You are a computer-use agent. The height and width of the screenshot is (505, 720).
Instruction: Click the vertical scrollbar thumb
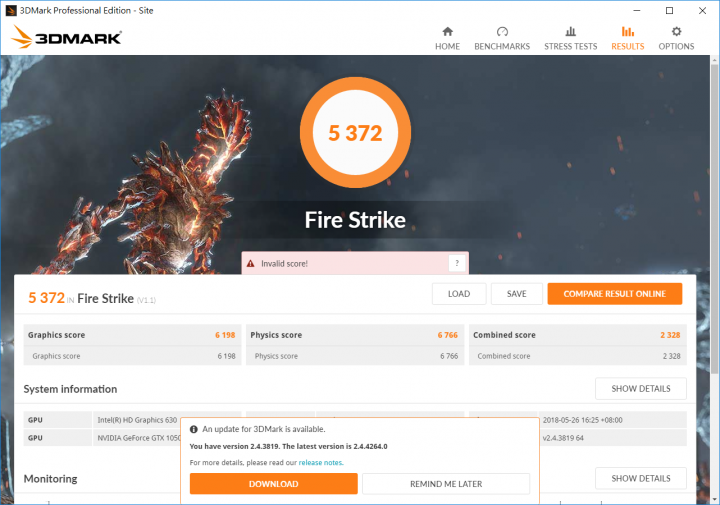(x=714, y=219)
